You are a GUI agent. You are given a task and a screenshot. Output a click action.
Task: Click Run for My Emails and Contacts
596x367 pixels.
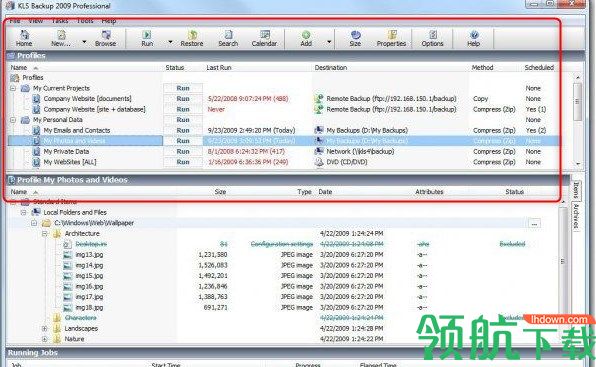(x=183, y=130)
